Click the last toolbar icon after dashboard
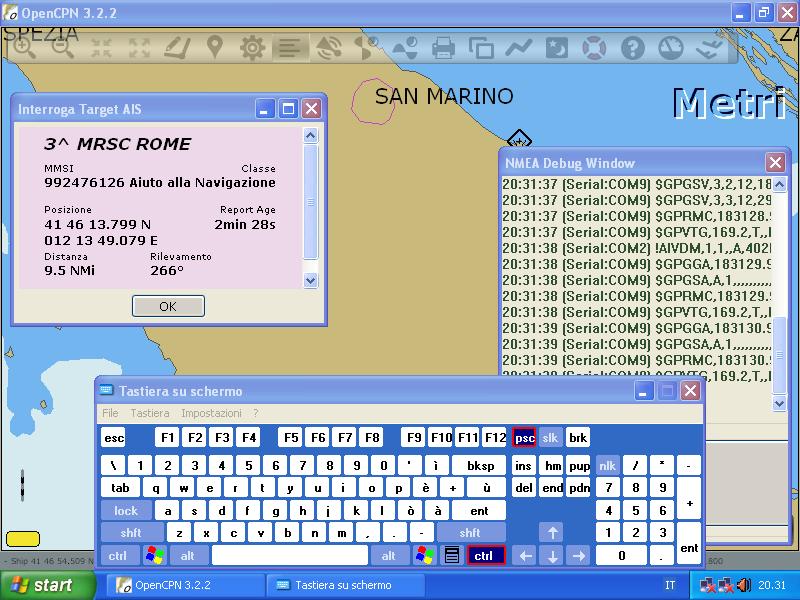The width and height of the screenshot is (800, 600). [709, 48]
